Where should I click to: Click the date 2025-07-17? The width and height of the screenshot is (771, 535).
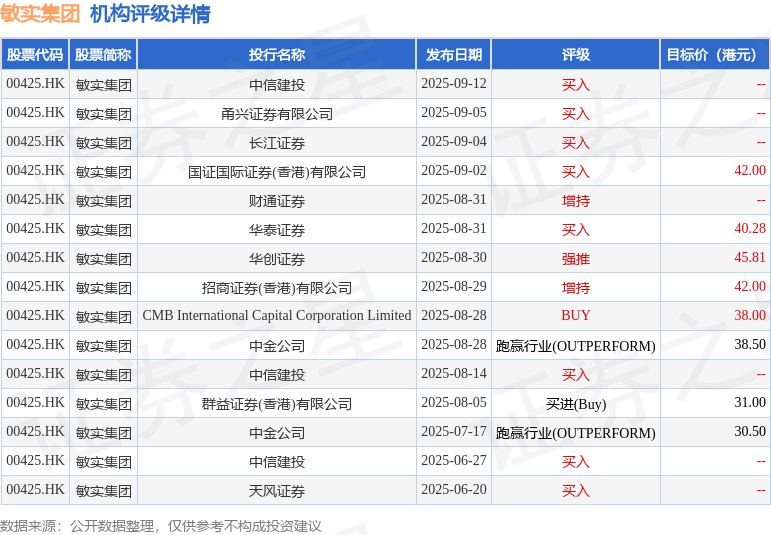454,431
